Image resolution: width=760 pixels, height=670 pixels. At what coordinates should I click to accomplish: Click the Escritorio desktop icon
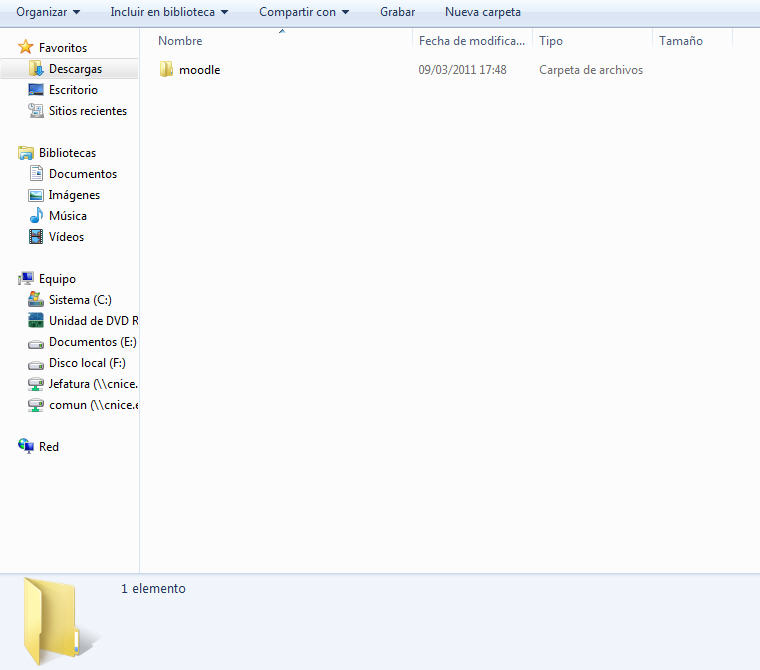[x=36, y=90]
